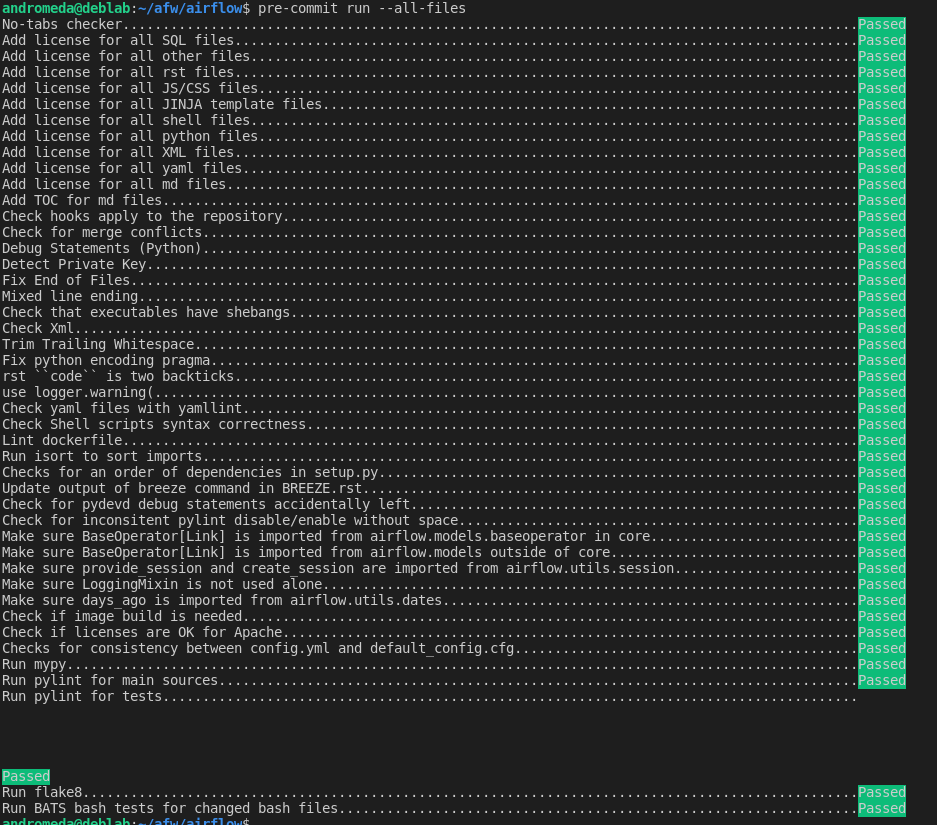Image resolution: width=937 pixels, height=825 pixels.
Task: Click BaseOperator[Link] 'airflow.models.baseoperator in core' line
Action: [x=454, y=537]
